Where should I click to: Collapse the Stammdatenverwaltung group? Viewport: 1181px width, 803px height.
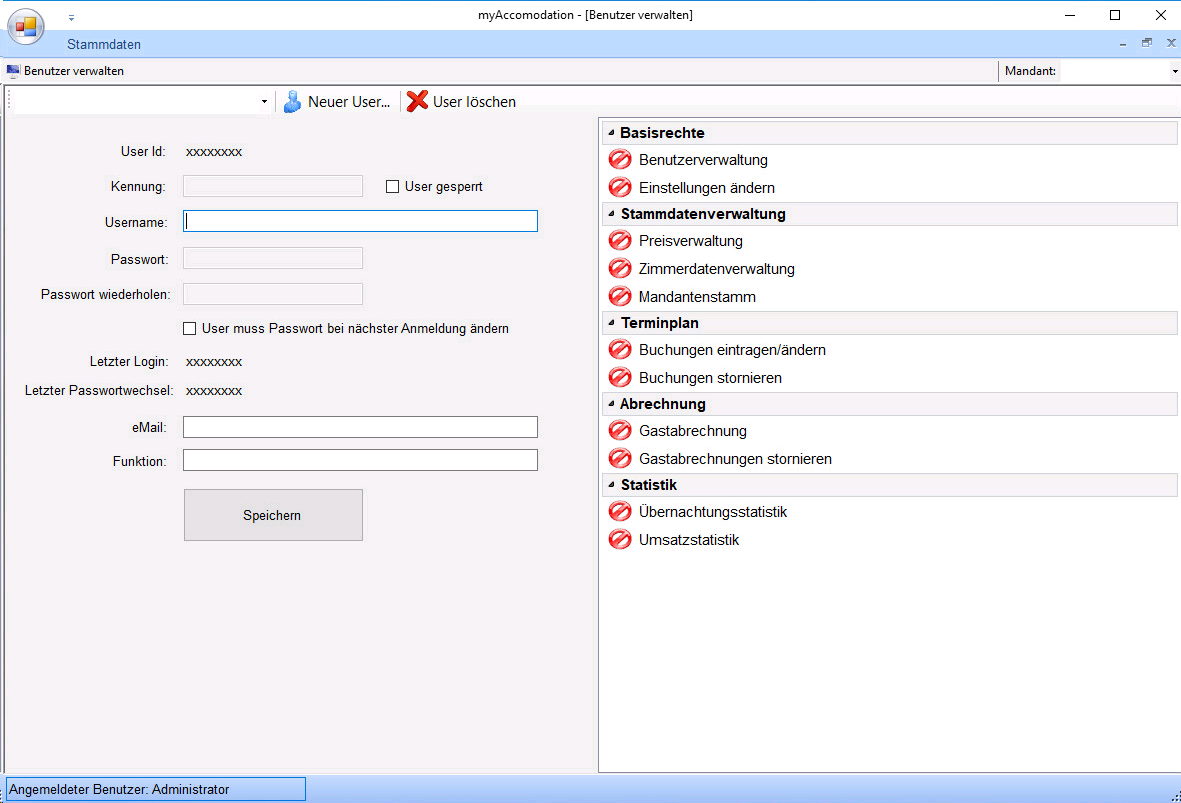(612, 214)
